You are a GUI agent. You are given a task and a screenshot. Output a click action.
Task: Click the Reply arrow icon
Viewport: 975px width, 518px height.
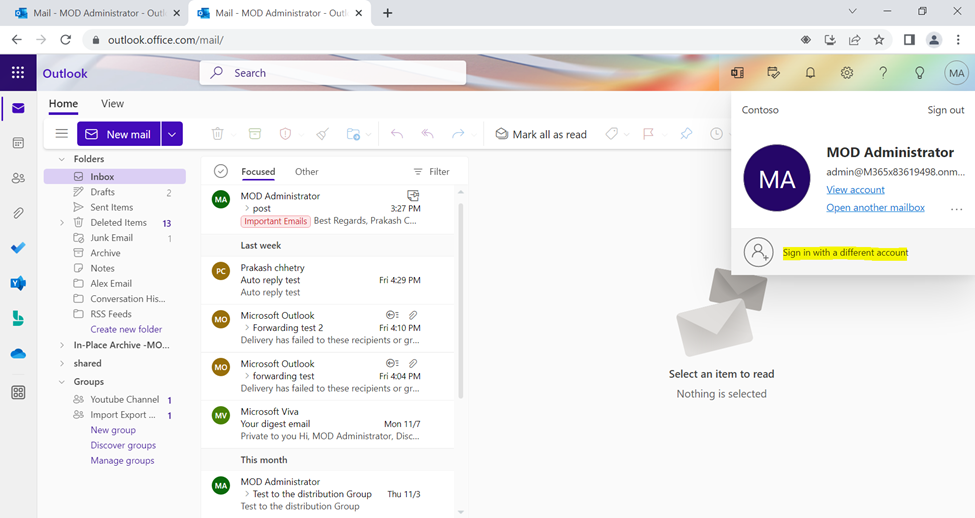397,134
